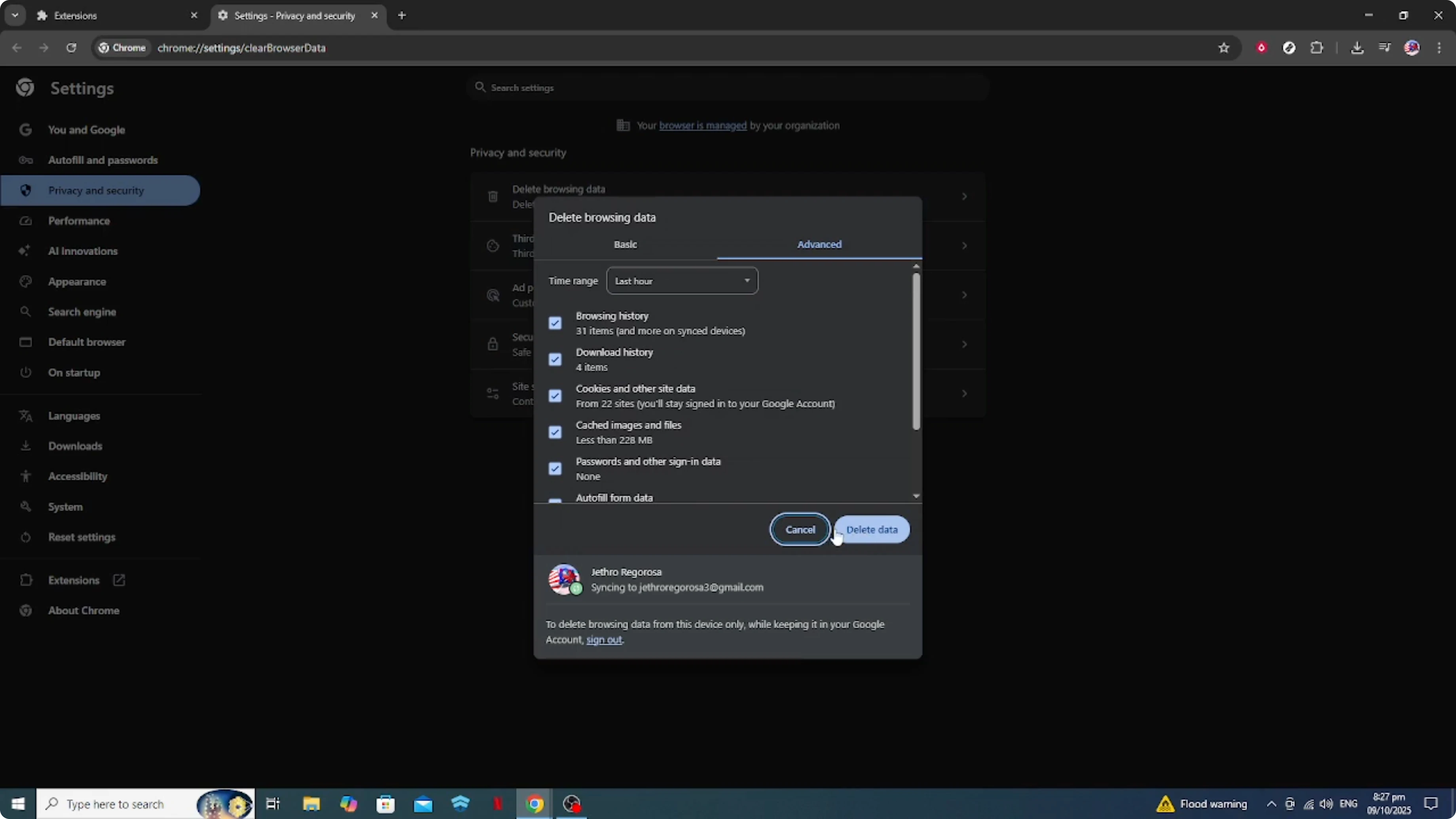Expand the Delete browsing data row chevron

point(964,196)
